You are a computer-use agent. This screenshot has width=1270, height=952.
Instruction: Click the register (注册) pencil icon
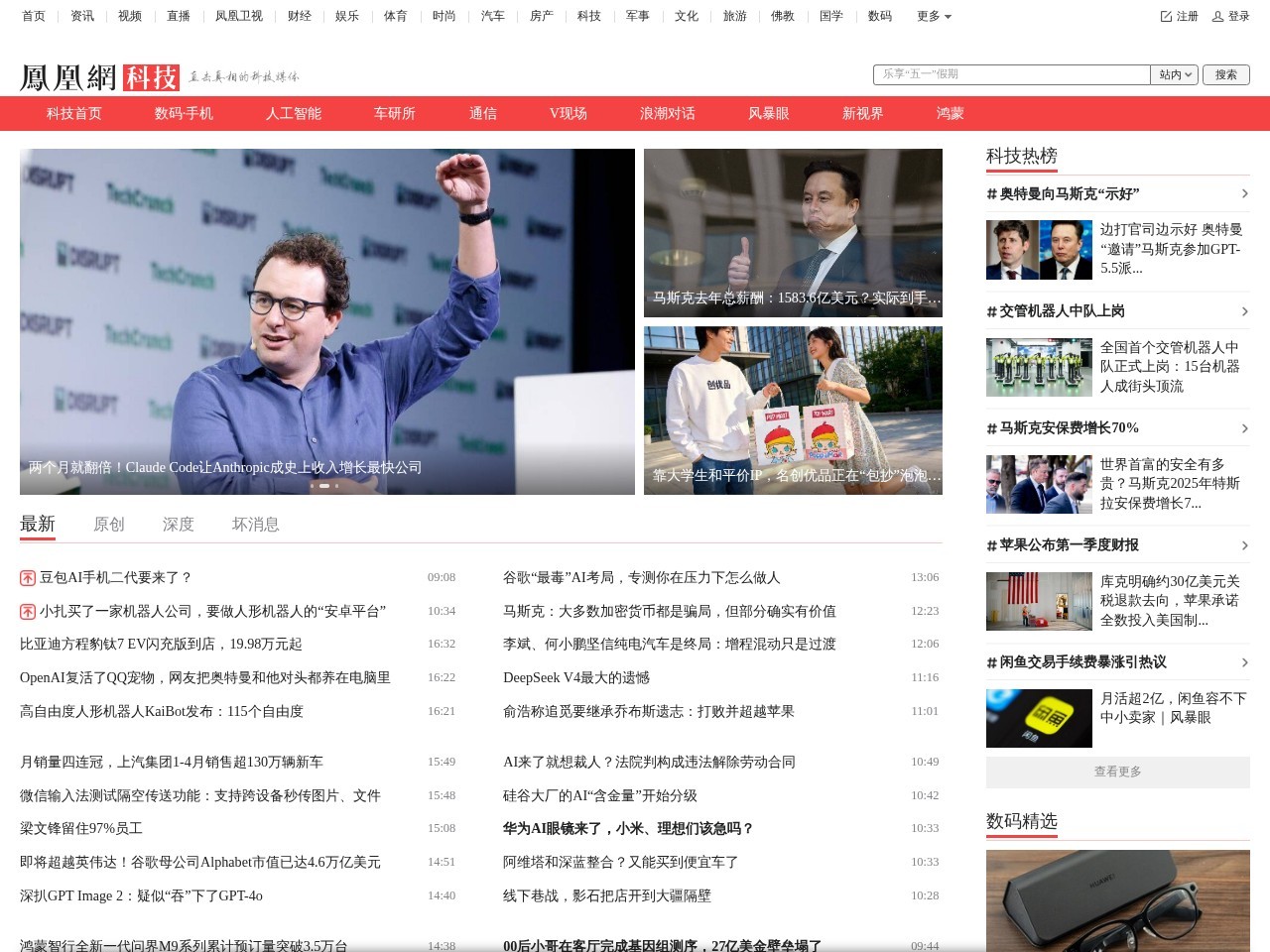click(1167, 17)
